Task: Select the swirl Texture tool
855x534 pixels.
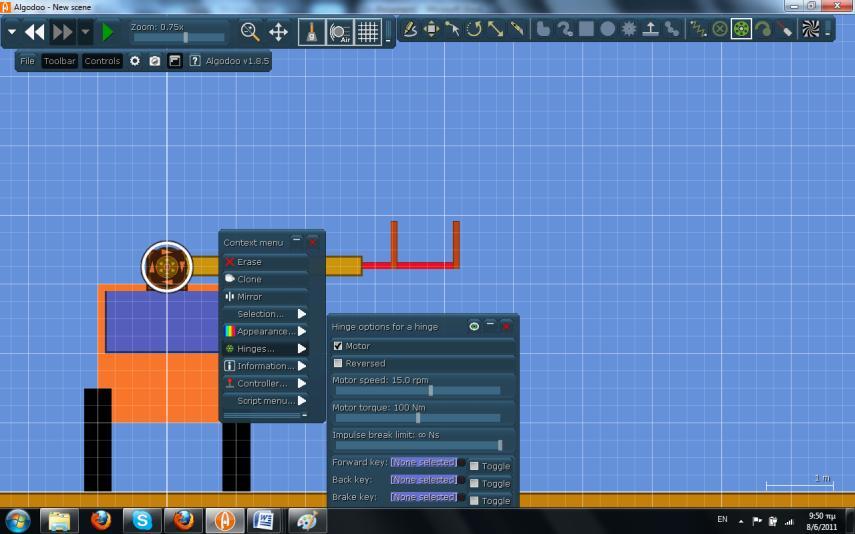Action: click(x=810, y=29)
